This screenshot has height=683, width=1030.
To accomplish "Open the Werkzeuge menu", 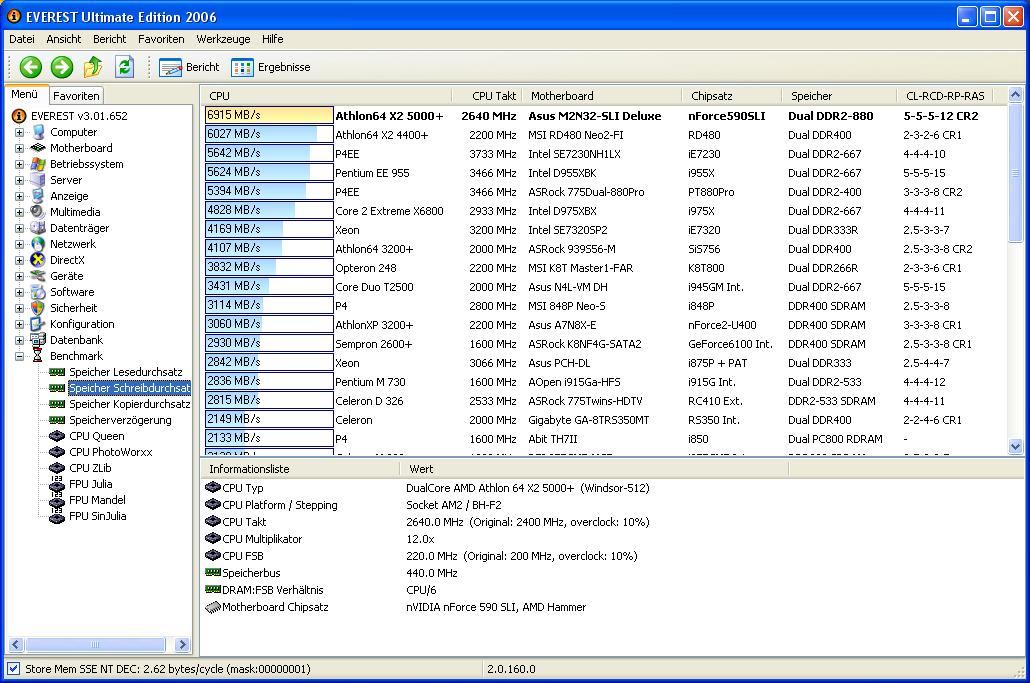I will pos(223,39).
